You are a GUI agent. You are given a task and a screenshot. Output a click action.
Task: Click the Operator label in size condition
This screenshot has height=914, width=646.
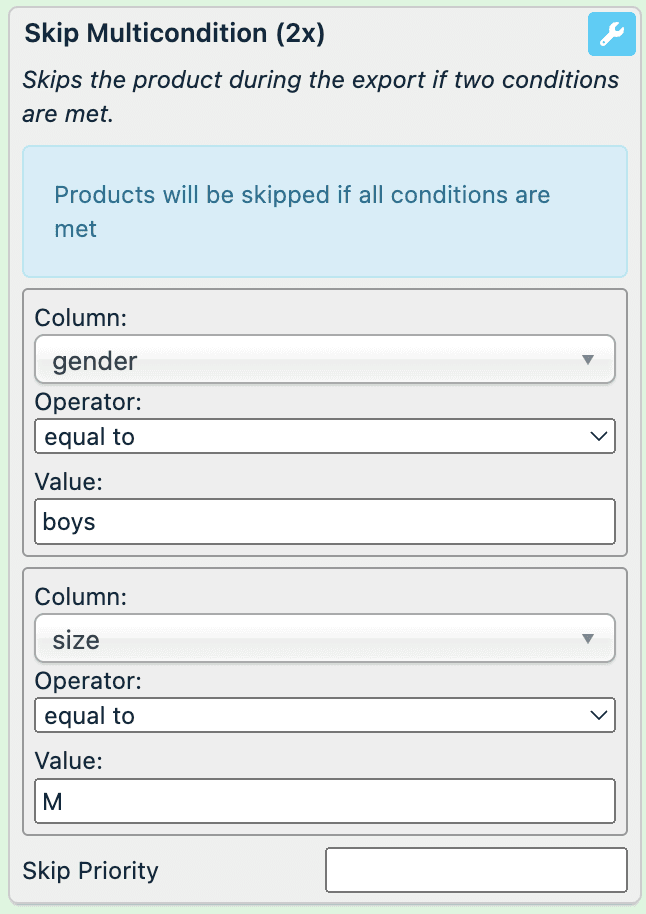point(87,681)
